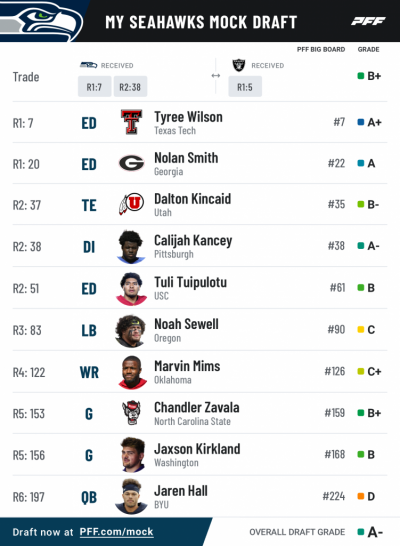The width and height of the screenshot is (400, 546).
Task: Click Marvin Mims's headshot photo
Action: (x=132, y=372)
